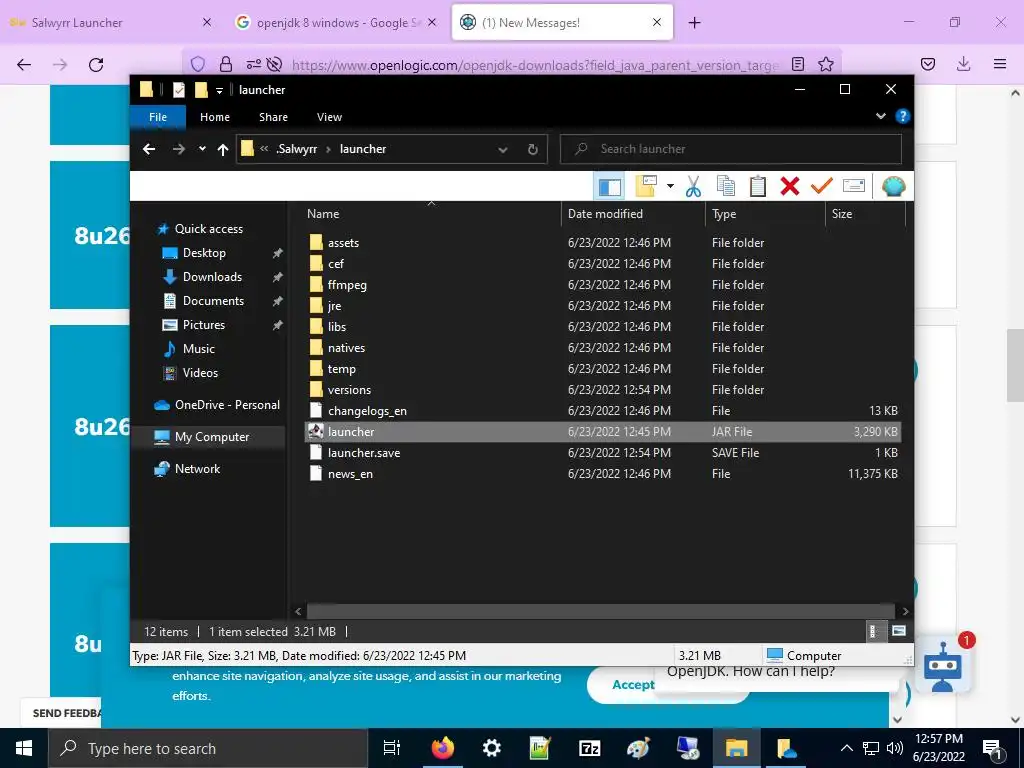Switch to large icons view in status bar

(x=899, y=631)
